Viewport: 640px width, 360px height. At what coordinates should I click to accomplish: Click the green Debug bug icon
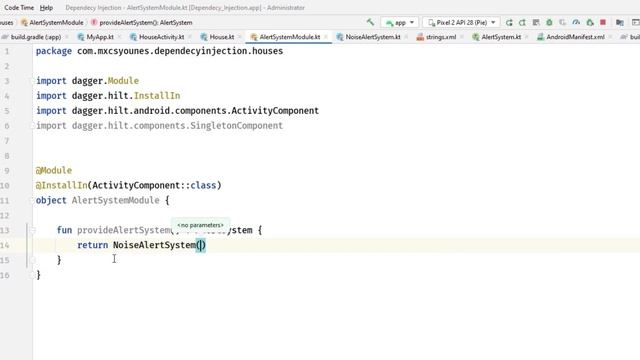549,22
